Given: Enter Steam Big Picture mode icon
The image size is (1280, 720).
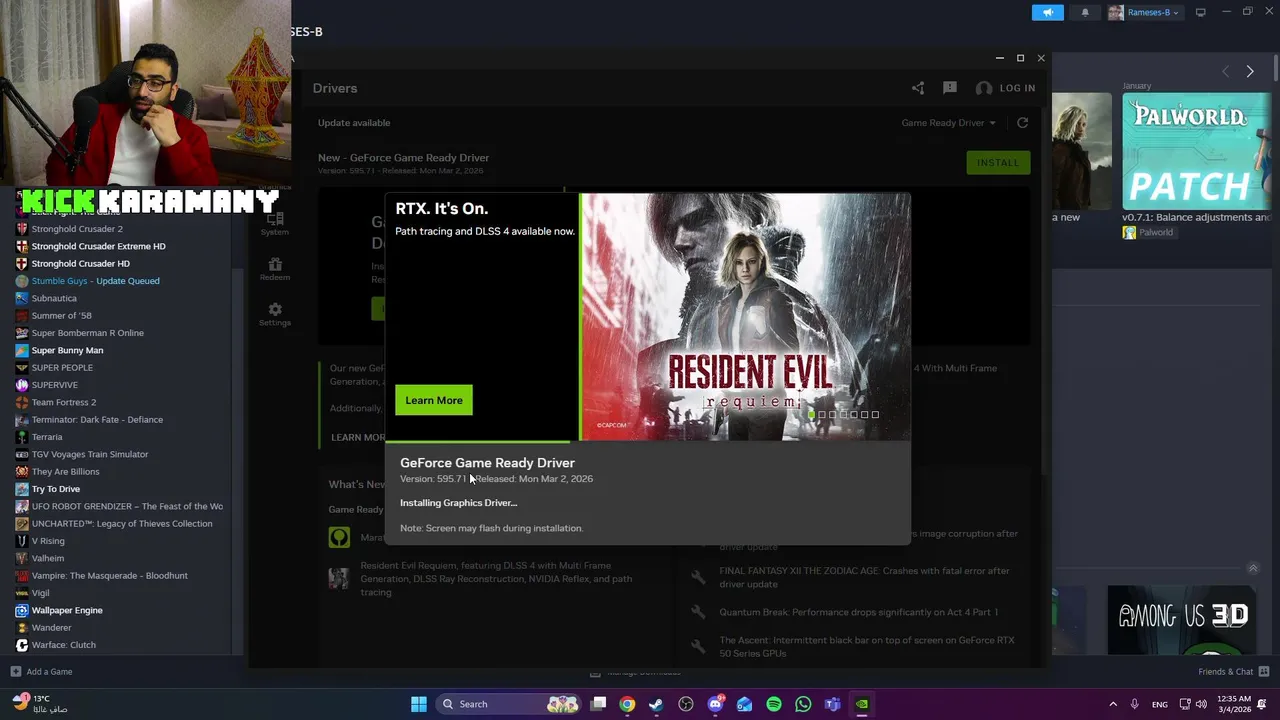Looking at the screenshot, I should (x=1200, y=12).
